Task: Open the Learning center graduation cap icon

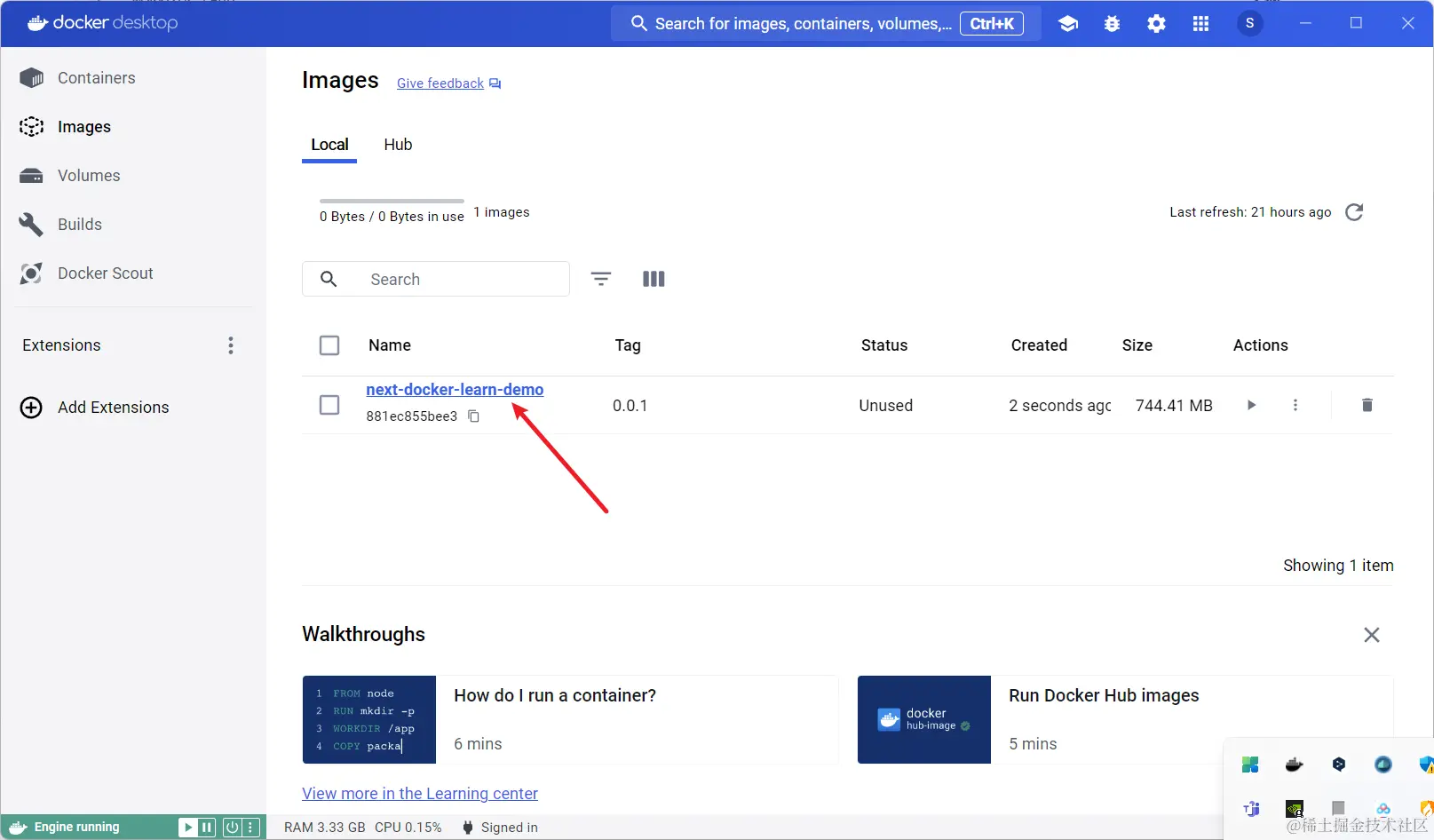Action: point(1068,24)
